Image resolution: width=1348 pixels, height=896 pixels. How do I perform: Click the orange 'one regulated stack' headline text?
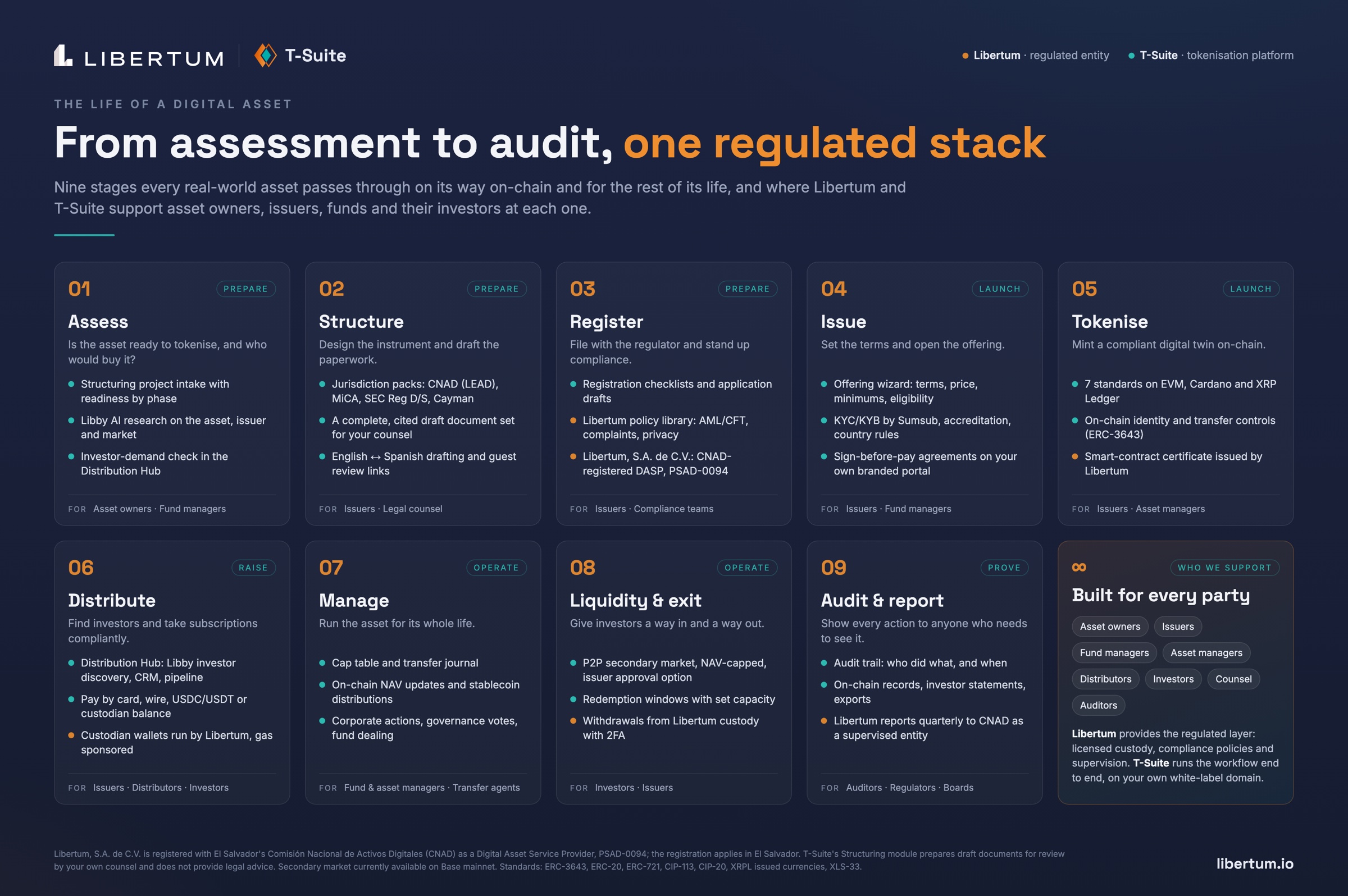(834, 143)
